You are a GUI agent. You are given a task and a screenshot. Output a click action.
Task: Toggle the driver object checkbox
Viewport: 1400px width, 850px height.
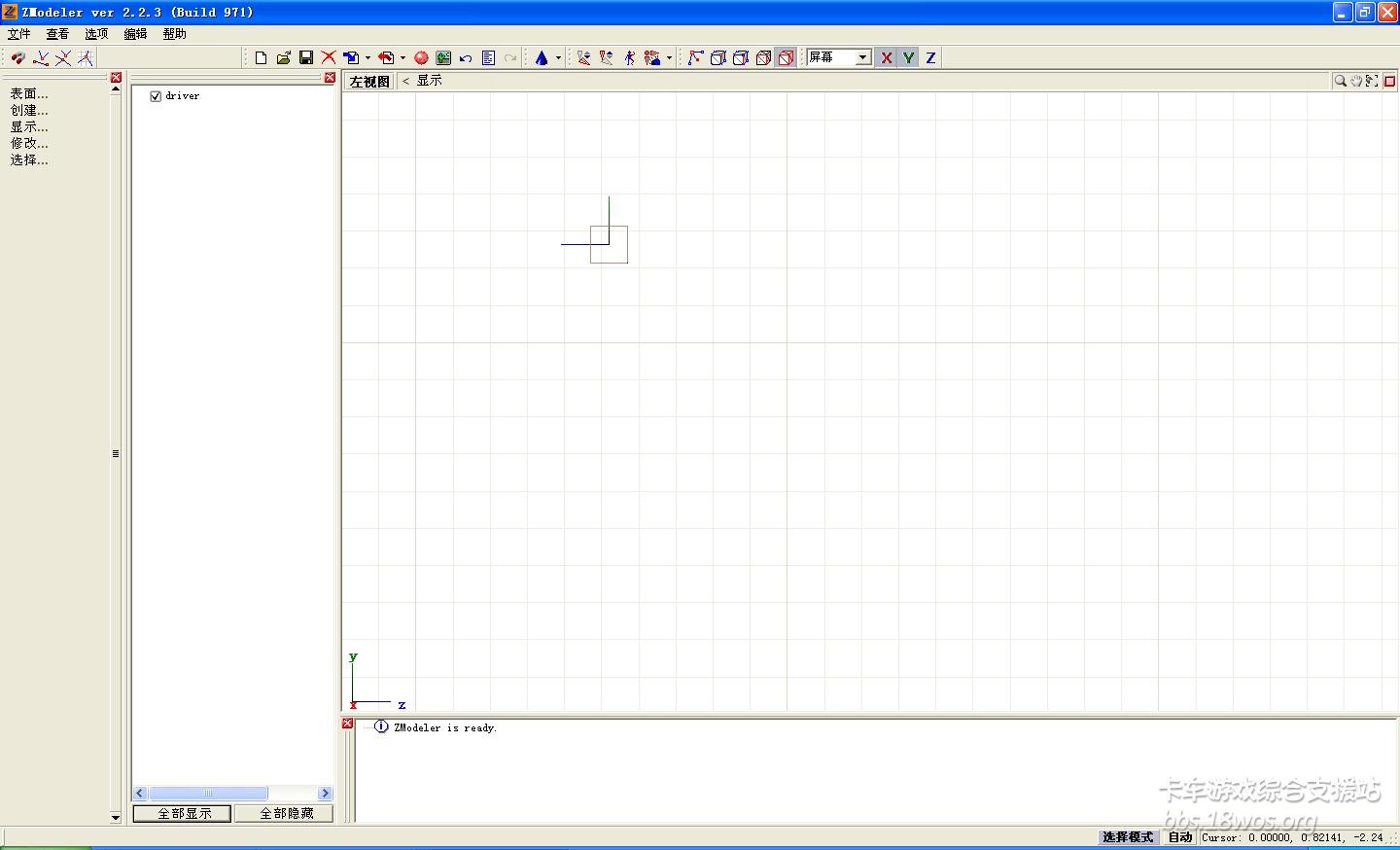pyautogui.click(x=156, y=96)
